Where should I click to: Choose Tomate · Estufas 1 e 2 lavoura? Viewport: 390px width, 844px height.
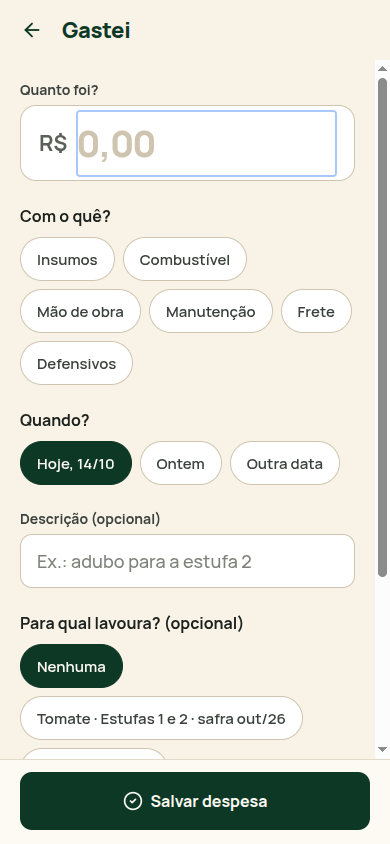tap(161, 718)
